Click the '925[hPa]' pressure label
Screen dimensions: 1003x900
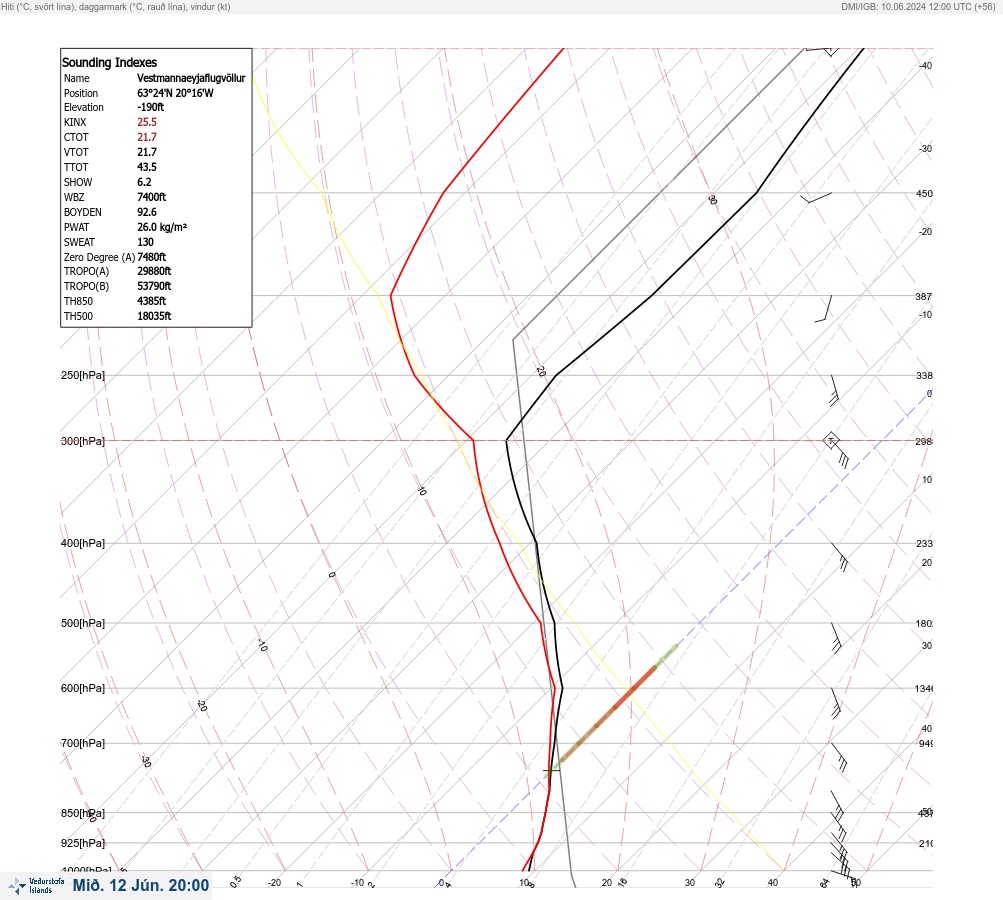pos(83,843)
